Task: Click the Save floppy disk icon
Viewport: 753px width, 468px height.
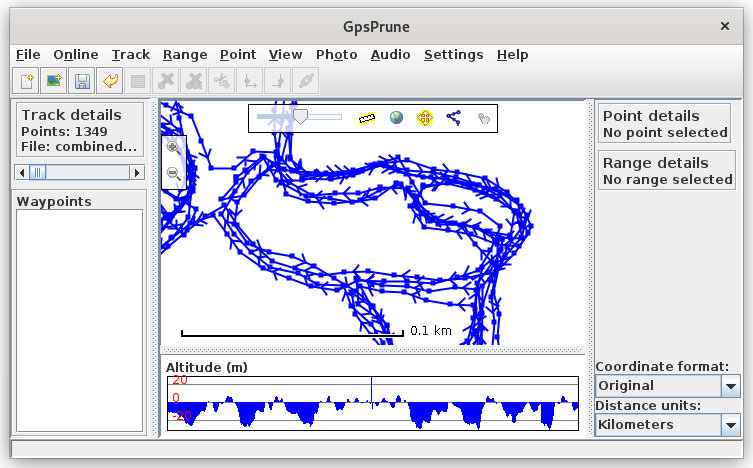Action: coord(82,81)
